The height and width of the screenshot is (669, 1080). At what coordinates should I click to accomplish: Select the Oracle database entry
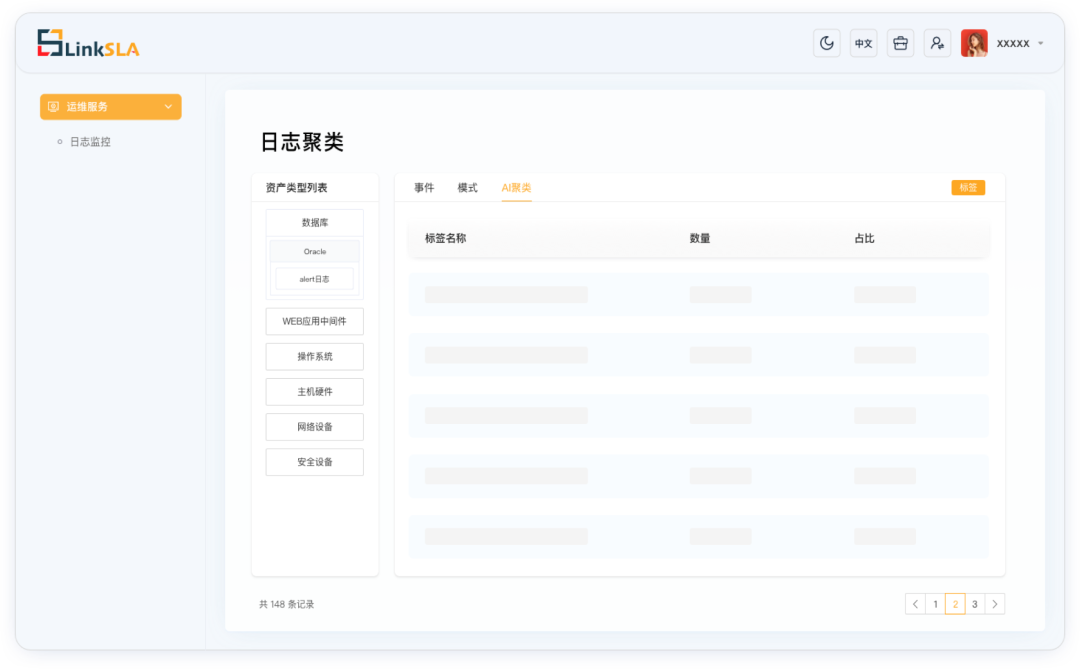[x=315, y=251]
